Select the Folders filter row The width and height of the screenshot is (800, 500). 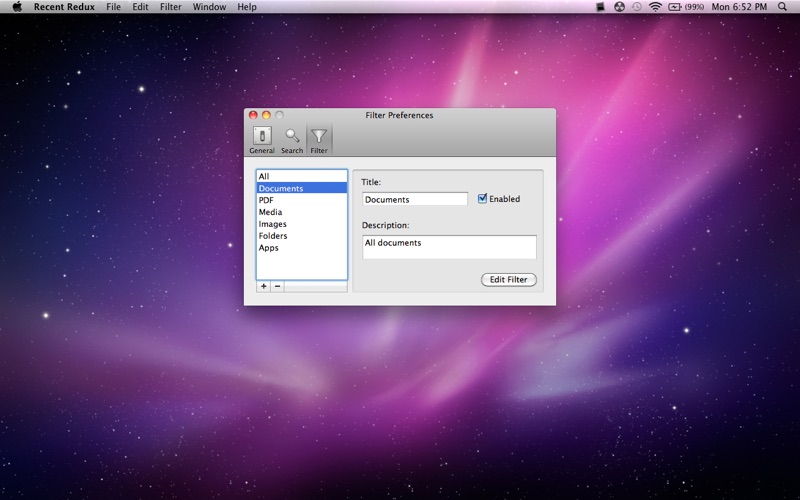[302, 236]
